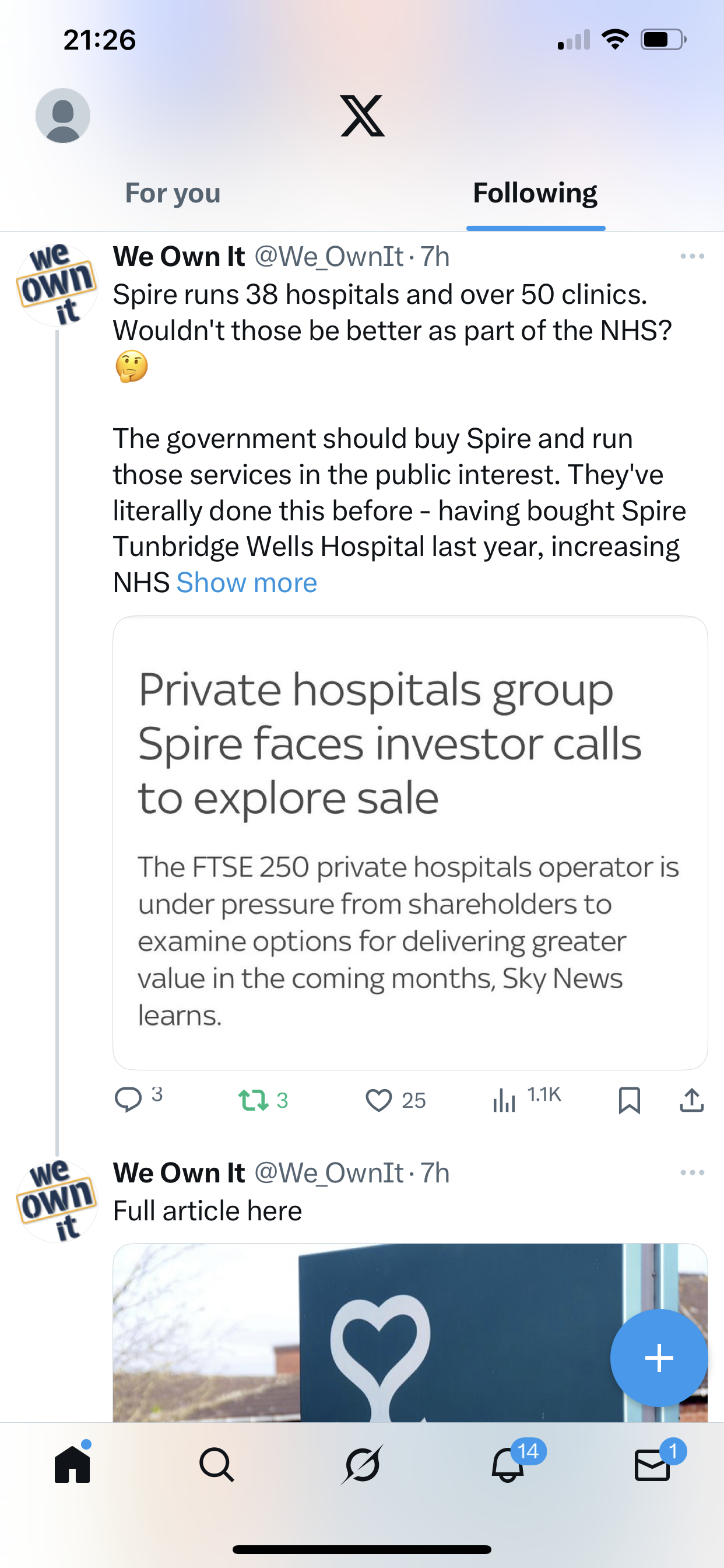This screenshot has width=724, height=1568.
Task: Go to the Home feed icon
Action: (72, 1465)
